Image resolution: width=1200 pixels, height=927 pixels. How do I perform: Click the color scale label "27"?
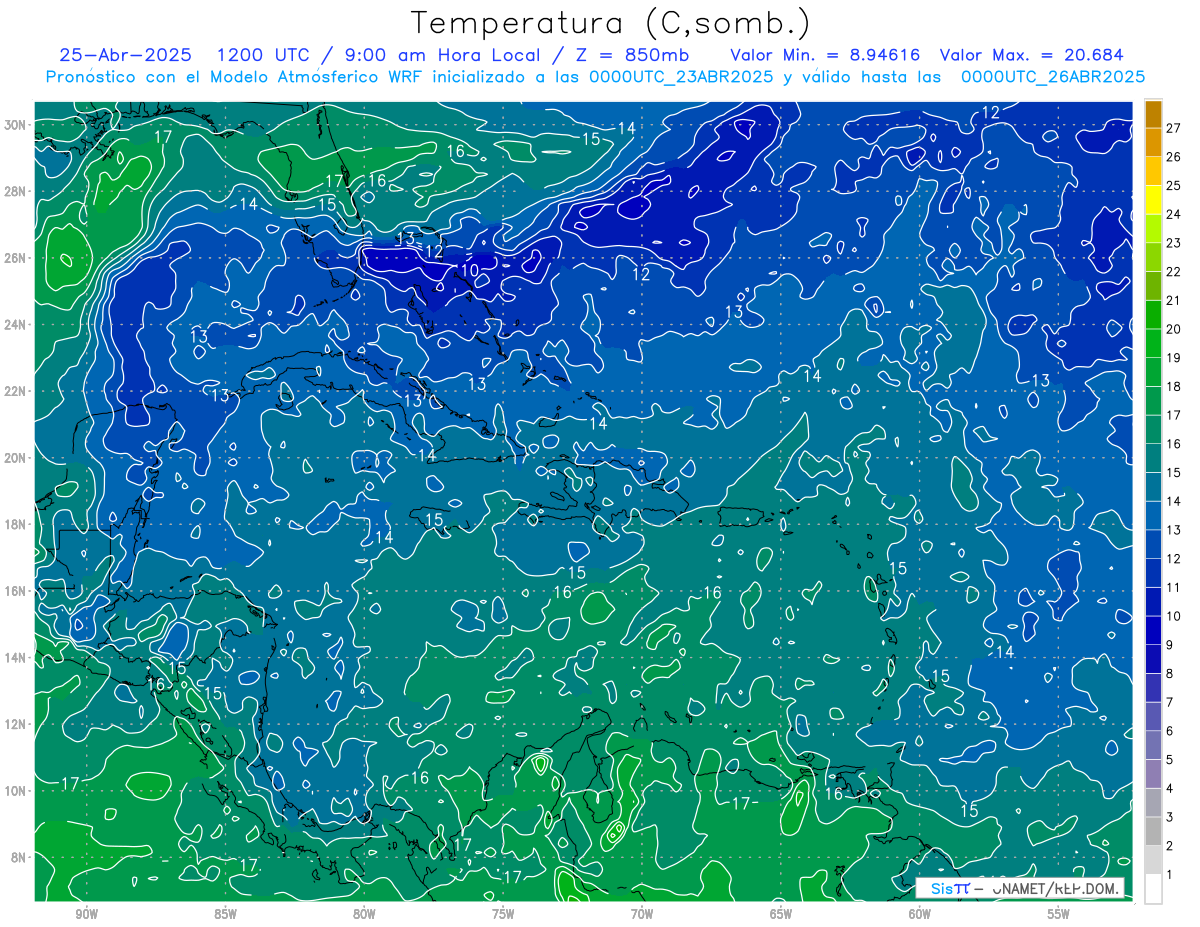pyautogui.click(x=1174, y=127)
